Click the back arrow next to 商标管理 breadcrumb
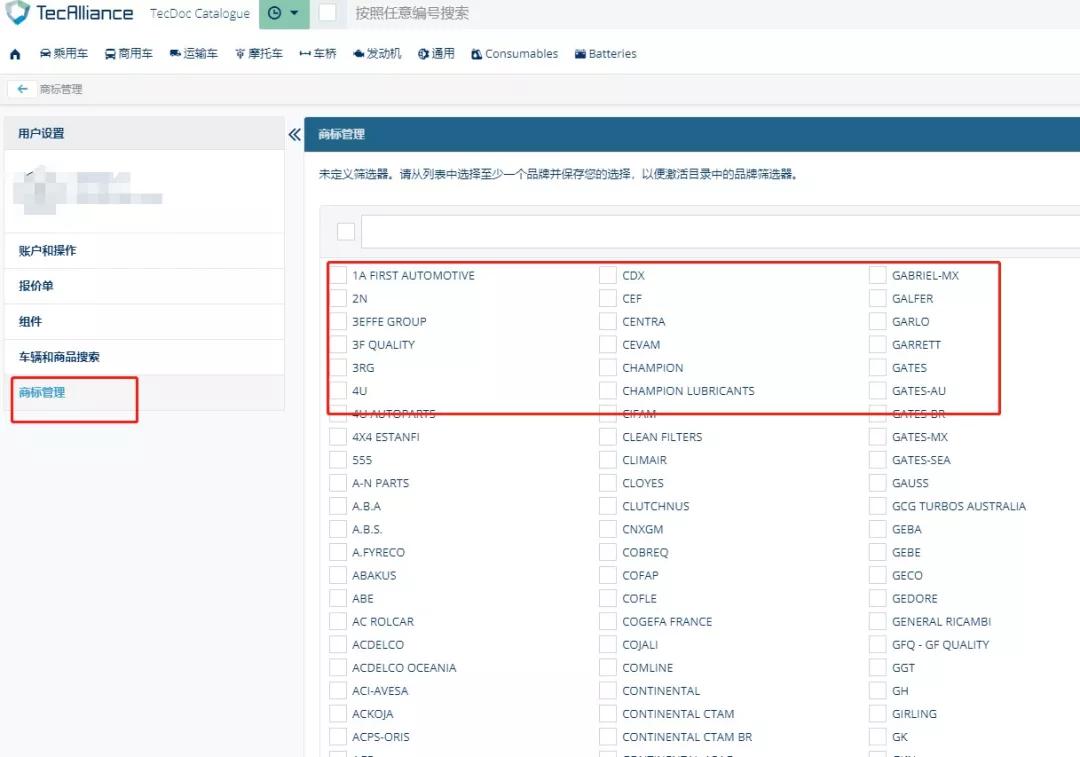 (x=21, y=88)
